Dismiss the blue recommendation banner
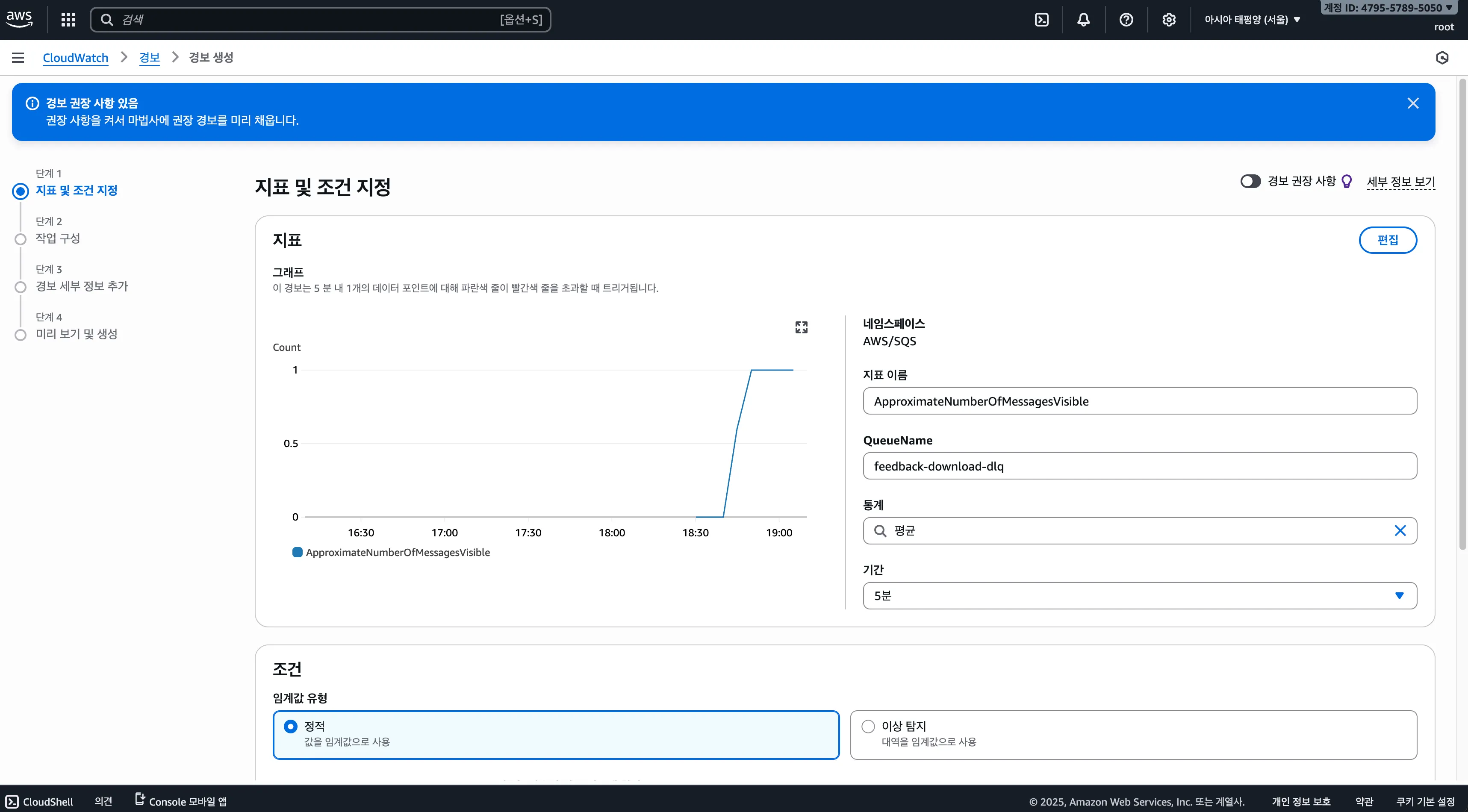 tap(1413, 103)
